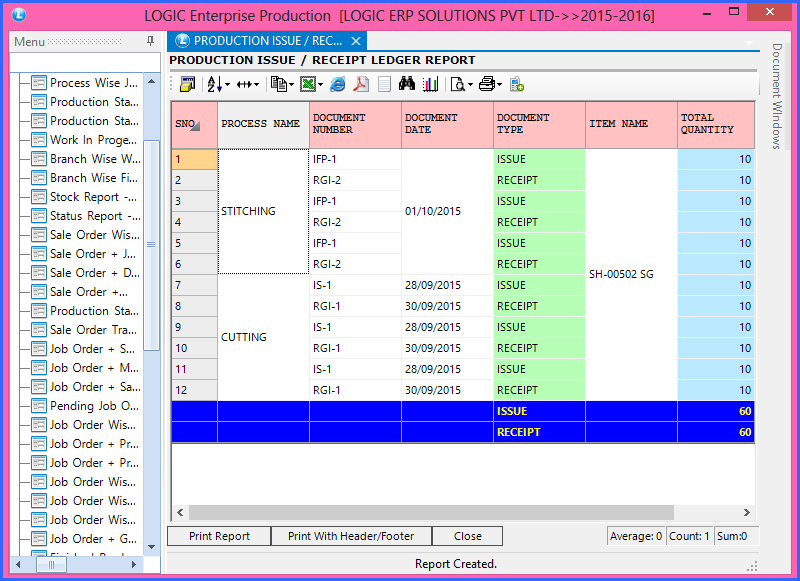The image size is (800, 581).
Task: Click the Menu search input field
Action: click(85, 62)
